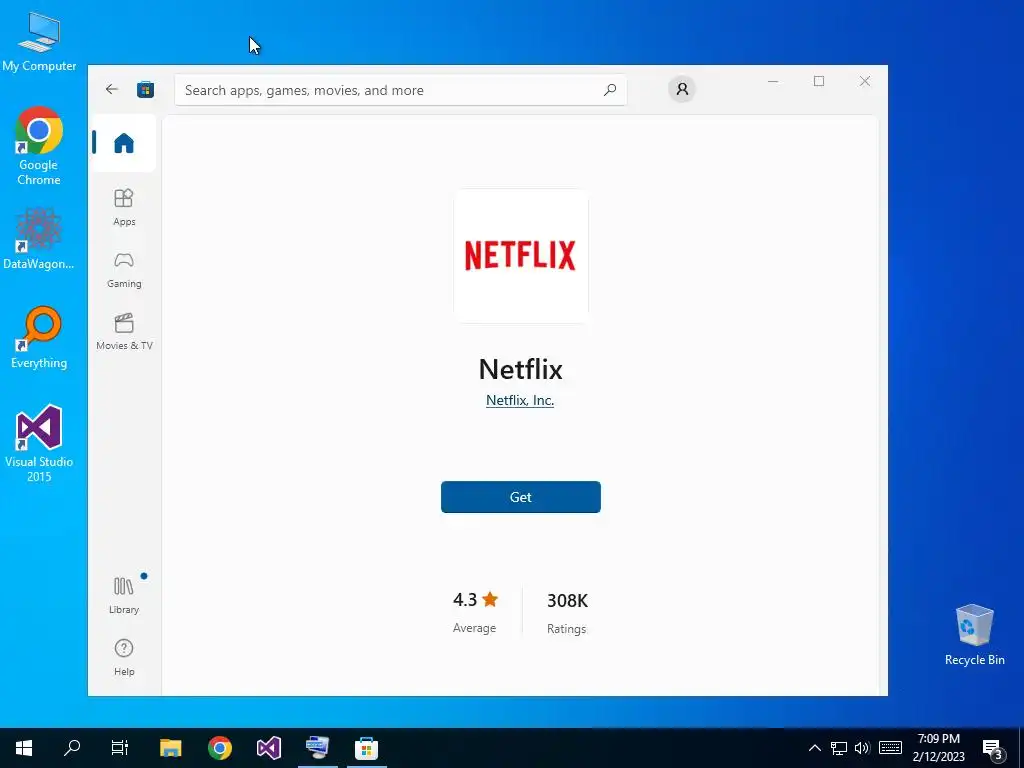Open the Movies & TV section
The width and height of the screenshot is (1024, 768).
(124, 332)
